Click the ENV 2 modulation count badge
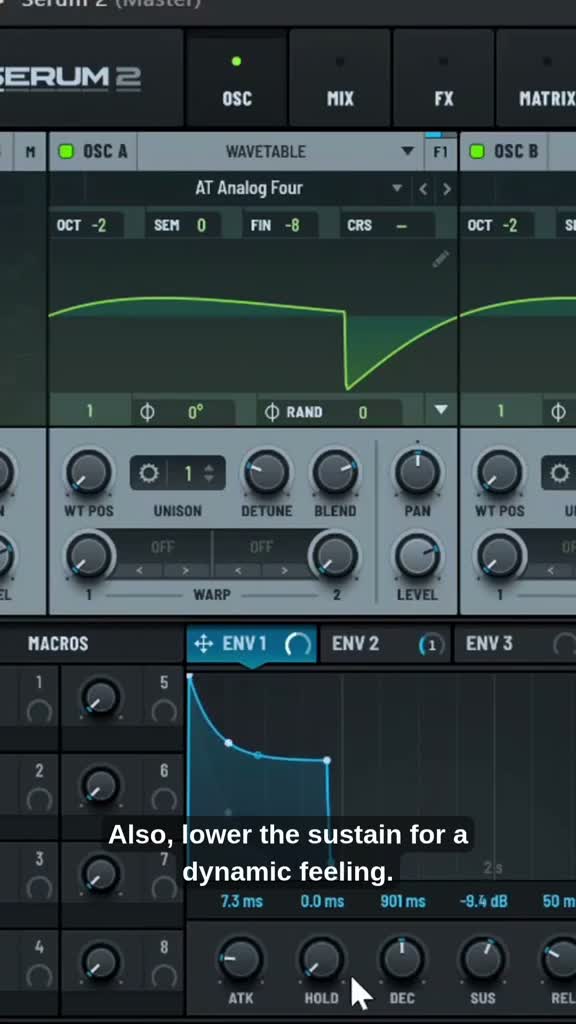Image resolution: width=576 pixels, height=1024 pixels. click(431, 645)
